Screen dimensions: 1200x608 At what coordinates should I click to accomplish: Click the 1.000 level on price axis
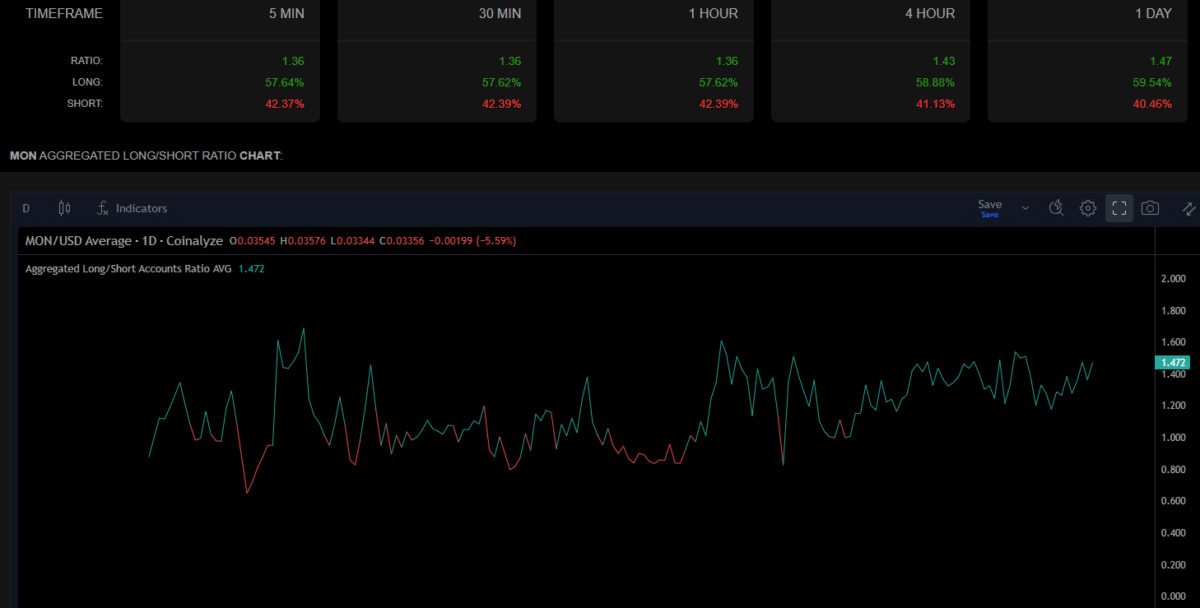(x=1173, y=437)
